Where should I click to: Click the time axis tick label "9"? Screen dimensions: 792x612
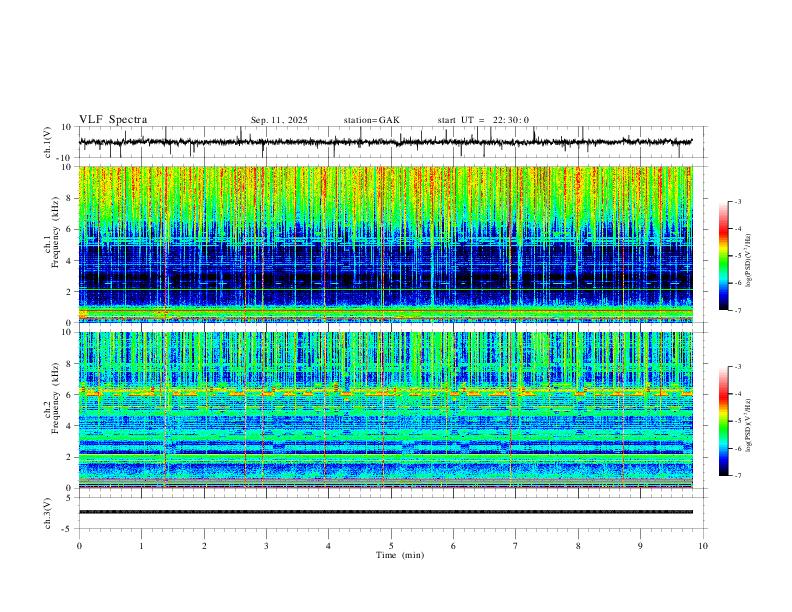tap(640, 546)
